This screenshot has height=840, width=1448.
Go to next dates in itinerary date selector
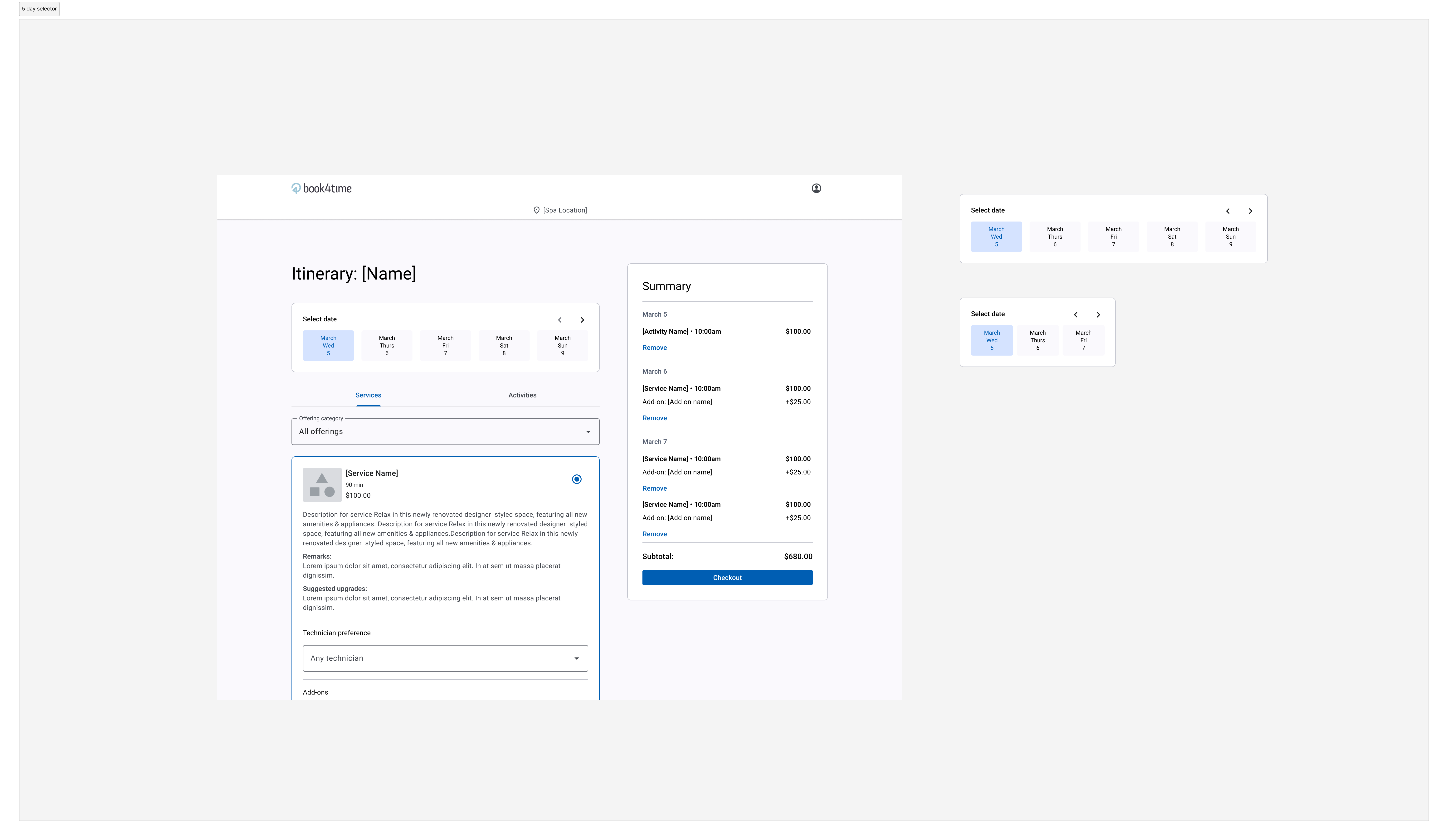(x=582, y=320)
